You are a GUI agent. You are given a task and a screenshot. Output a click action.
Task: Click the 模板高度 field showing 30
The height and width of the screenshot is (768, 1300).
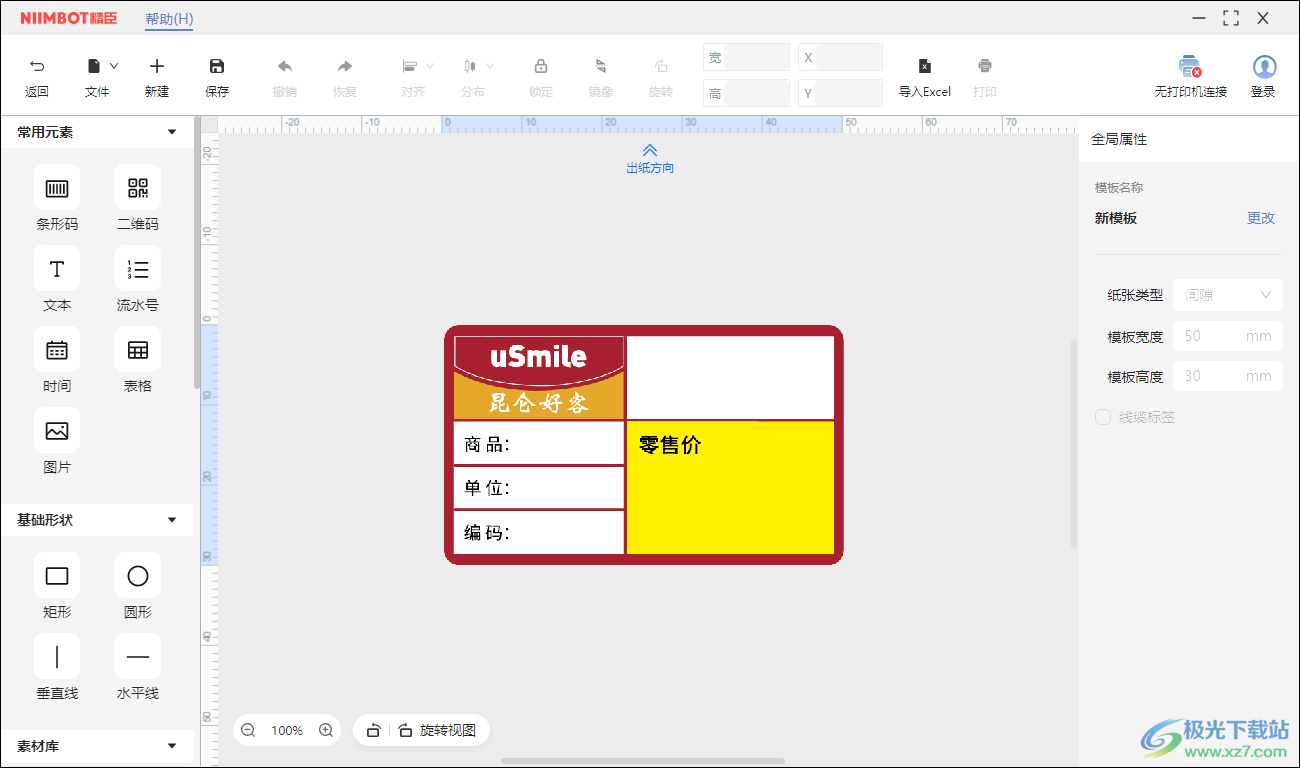tap(1227, 376)
